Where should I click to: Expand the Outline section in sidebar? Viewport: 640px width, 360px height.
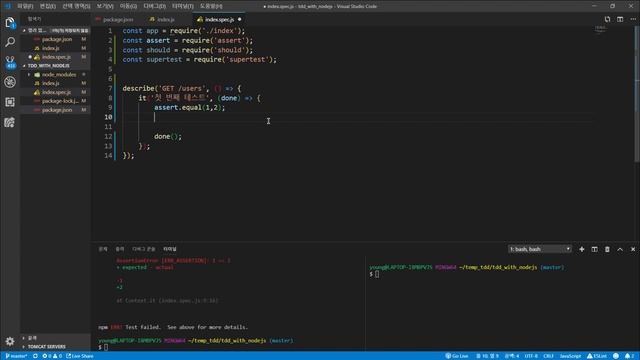pyautogui.click(x=56, y=338)
